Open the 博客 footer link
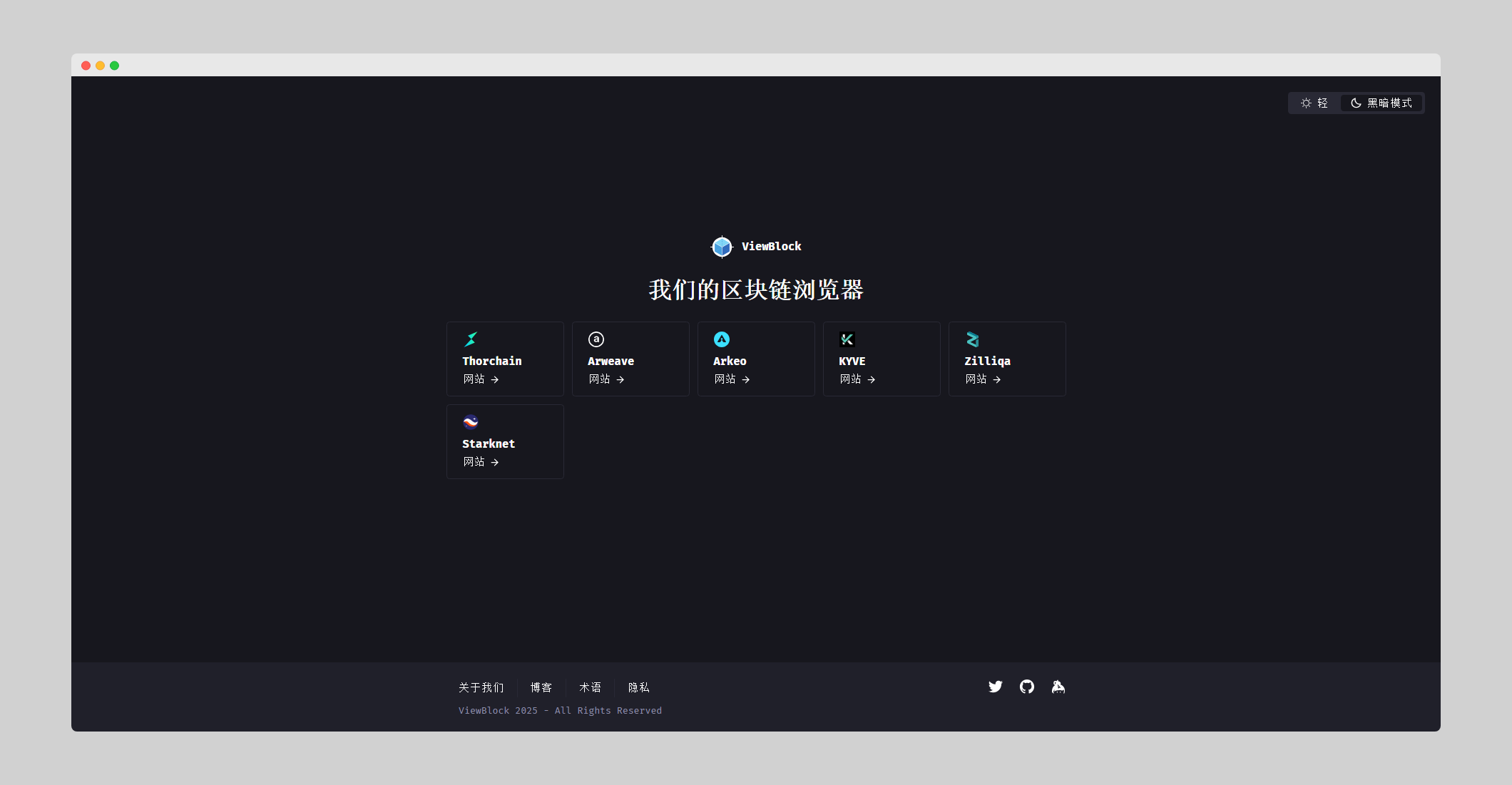This screenshot has height=785, width=1512. tap(541, 688)
